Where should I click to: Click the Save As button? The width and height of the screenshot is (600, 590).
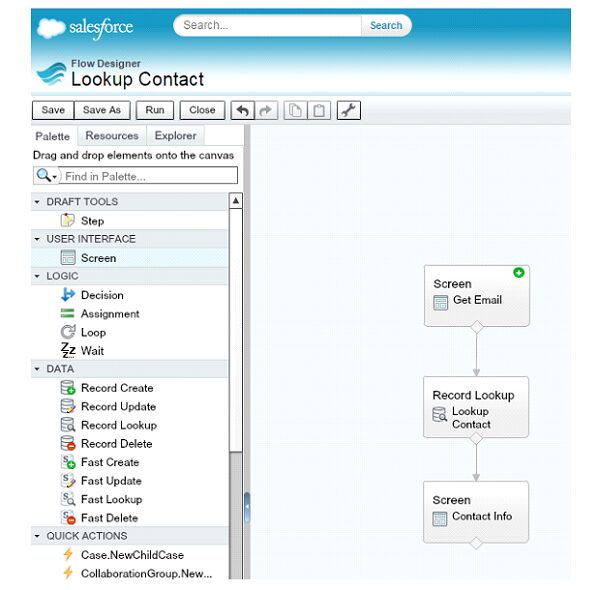(101, 111)
